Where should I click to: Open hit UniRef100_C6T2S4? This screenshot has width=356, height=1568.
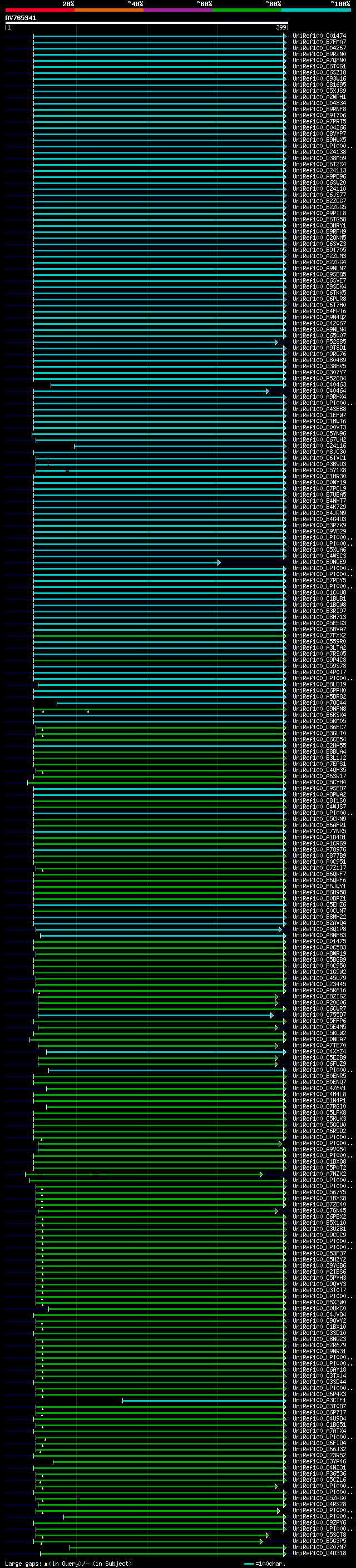pos(319,165)
